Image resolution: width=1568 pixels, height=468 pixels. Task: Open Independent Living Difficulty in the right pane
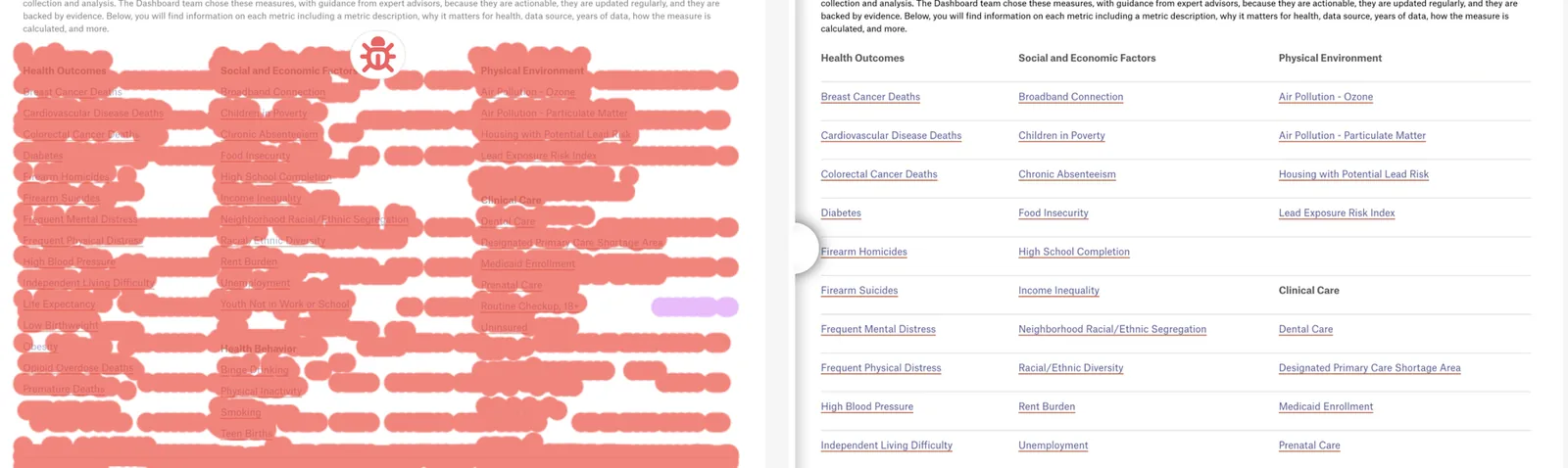click(887, 445)
